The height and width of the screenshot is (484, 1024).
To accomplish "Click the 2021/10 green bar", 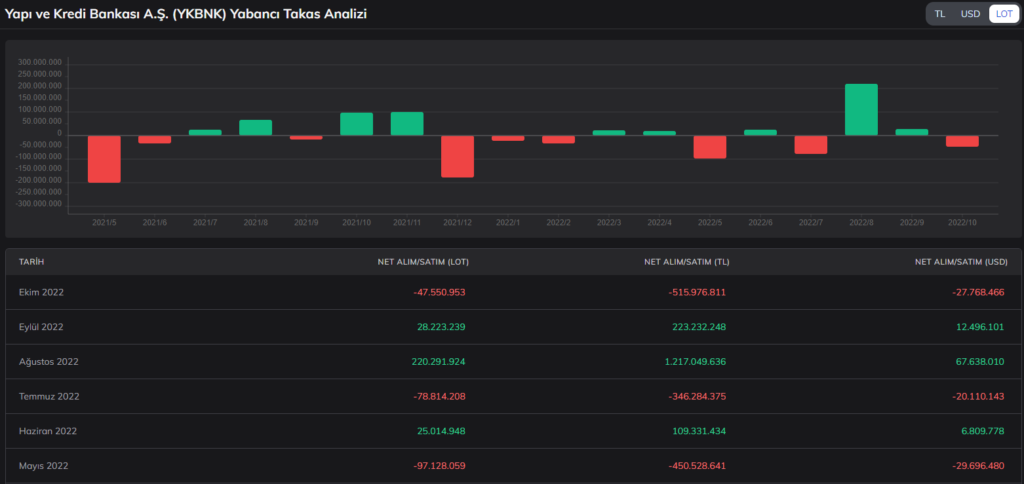I will tap(357, 124).
